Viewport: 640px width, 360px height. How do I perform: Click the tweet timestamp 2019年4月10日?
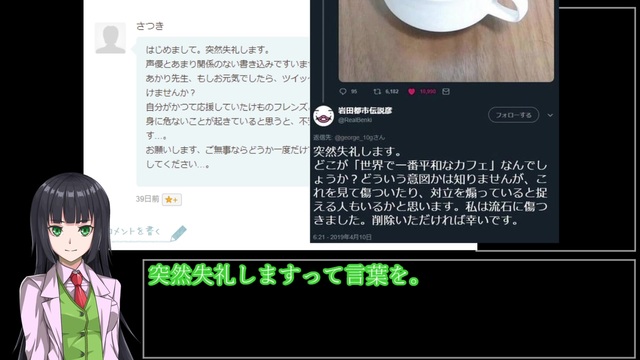tap(342, 237)
